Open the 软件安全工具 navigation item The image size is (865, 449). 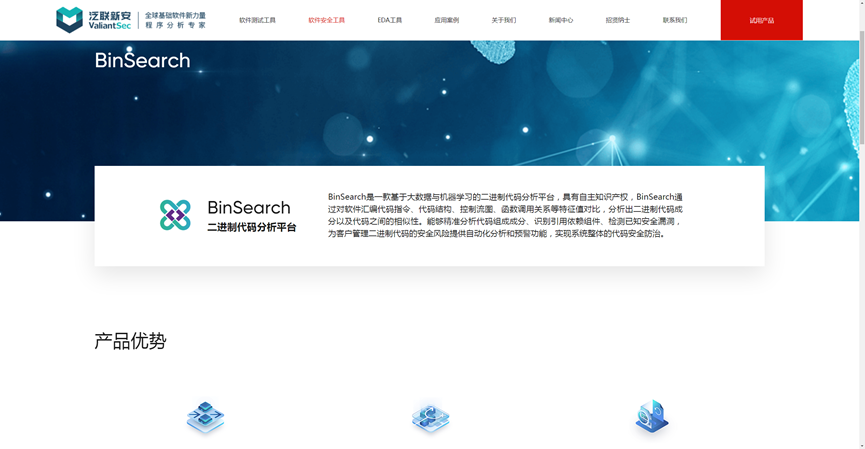[326, 20]
